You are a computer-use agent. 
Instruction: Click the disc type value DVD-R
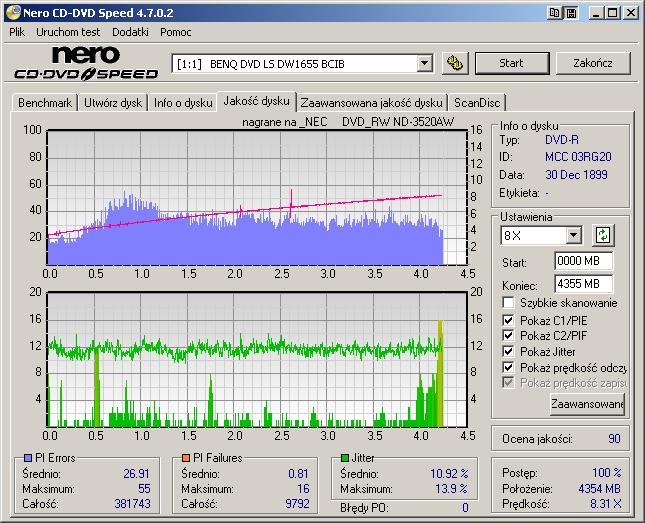pos(561,140)
